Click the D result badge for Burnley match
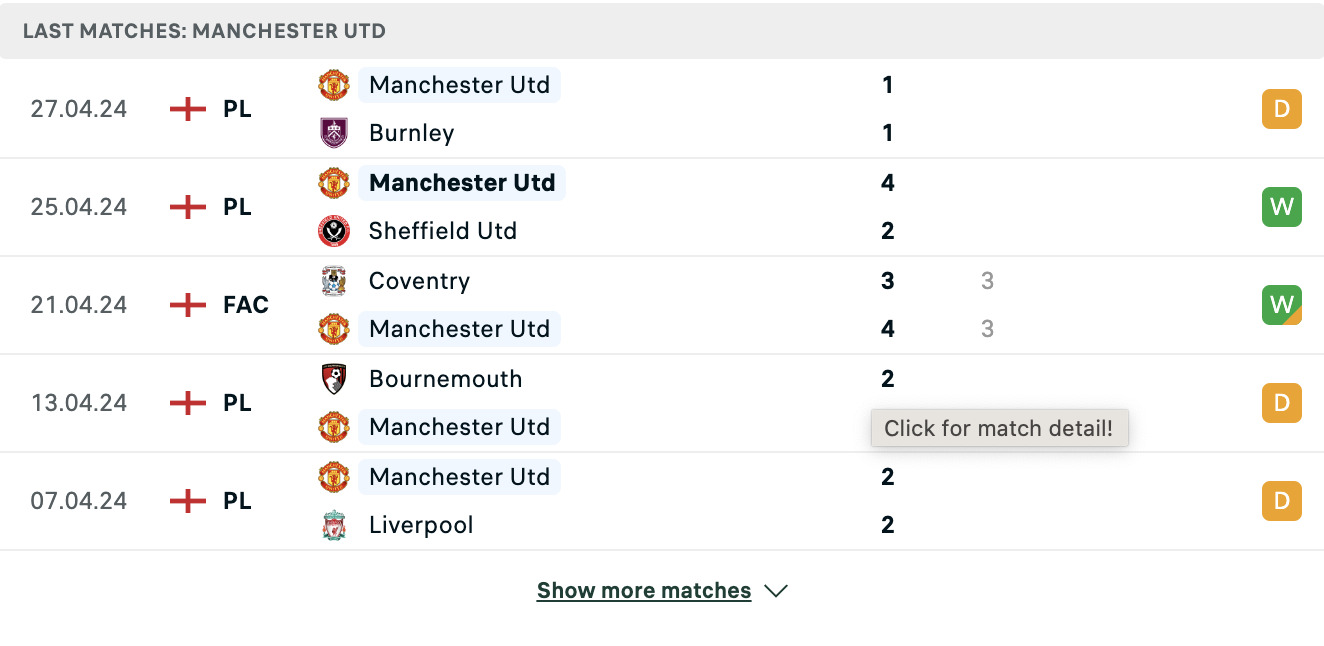This screenshot has height=646, width=1324. (x=1282, y=109)
